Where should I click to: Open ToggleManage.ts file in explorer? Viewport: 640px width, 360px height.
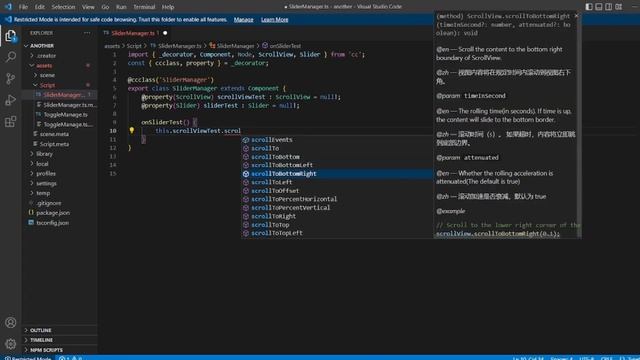(x=60, y=115)
